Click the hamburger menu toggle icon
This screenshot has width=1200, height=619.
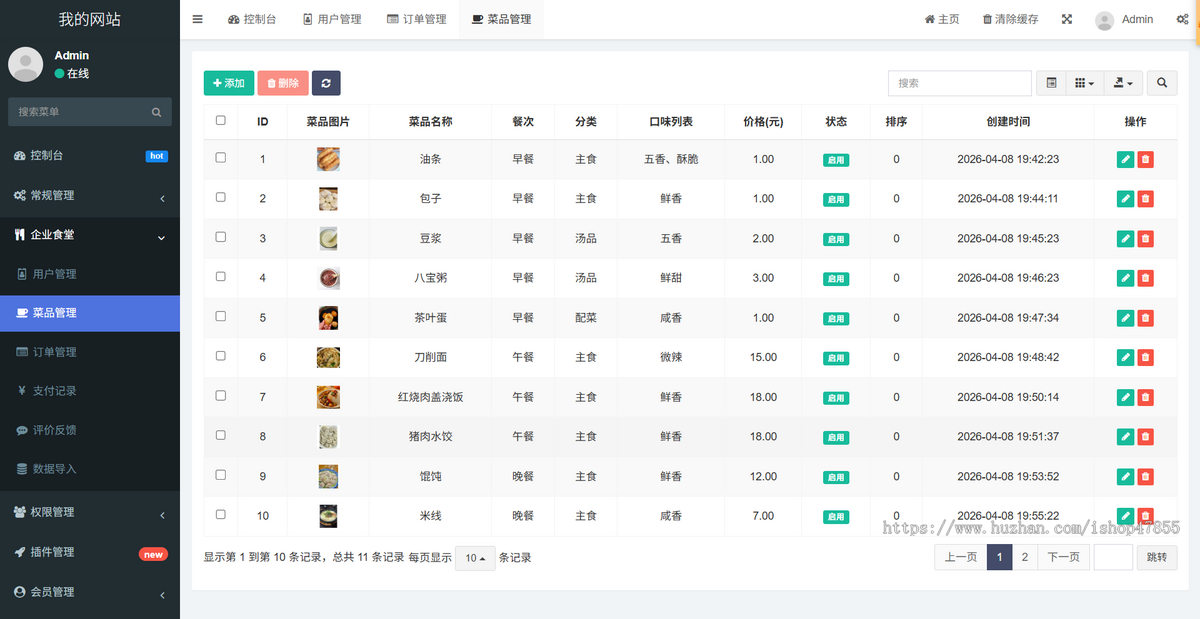[198, 19]
